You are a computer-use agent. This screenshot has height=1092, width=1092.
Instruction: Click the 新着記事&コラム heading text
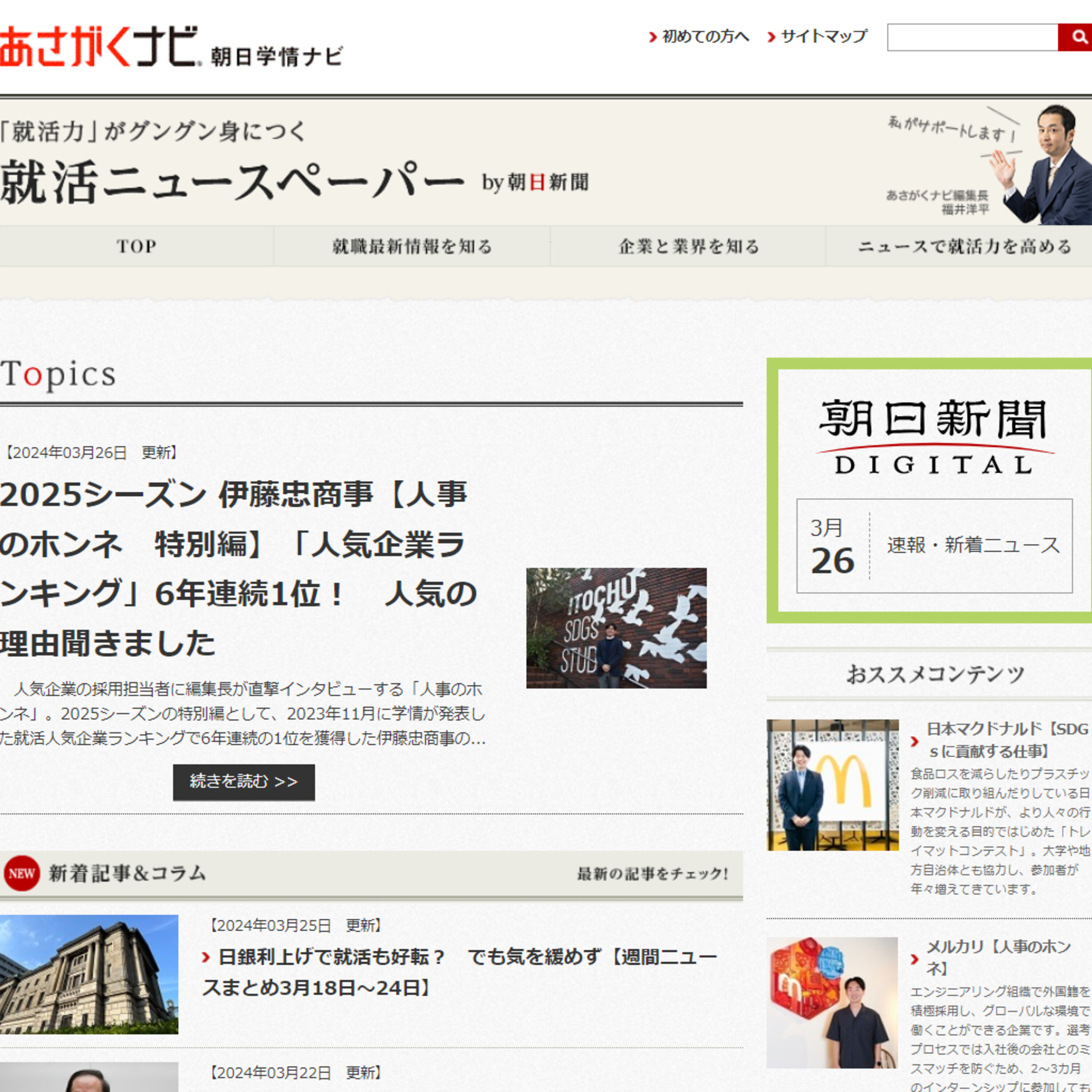127,873
